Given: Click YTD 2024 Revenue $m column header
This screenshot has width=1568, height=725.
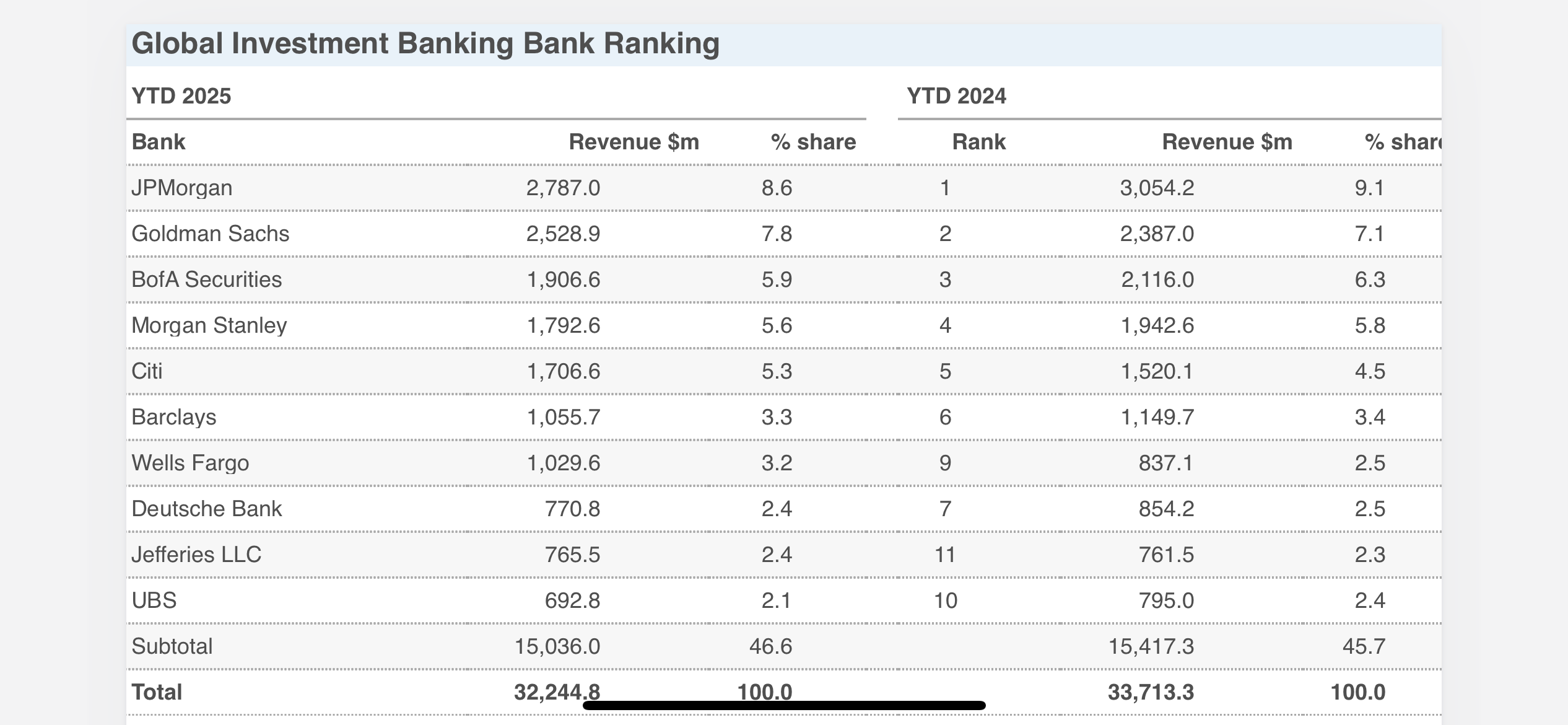Looking at the screenshot, I should [1227, 142].
